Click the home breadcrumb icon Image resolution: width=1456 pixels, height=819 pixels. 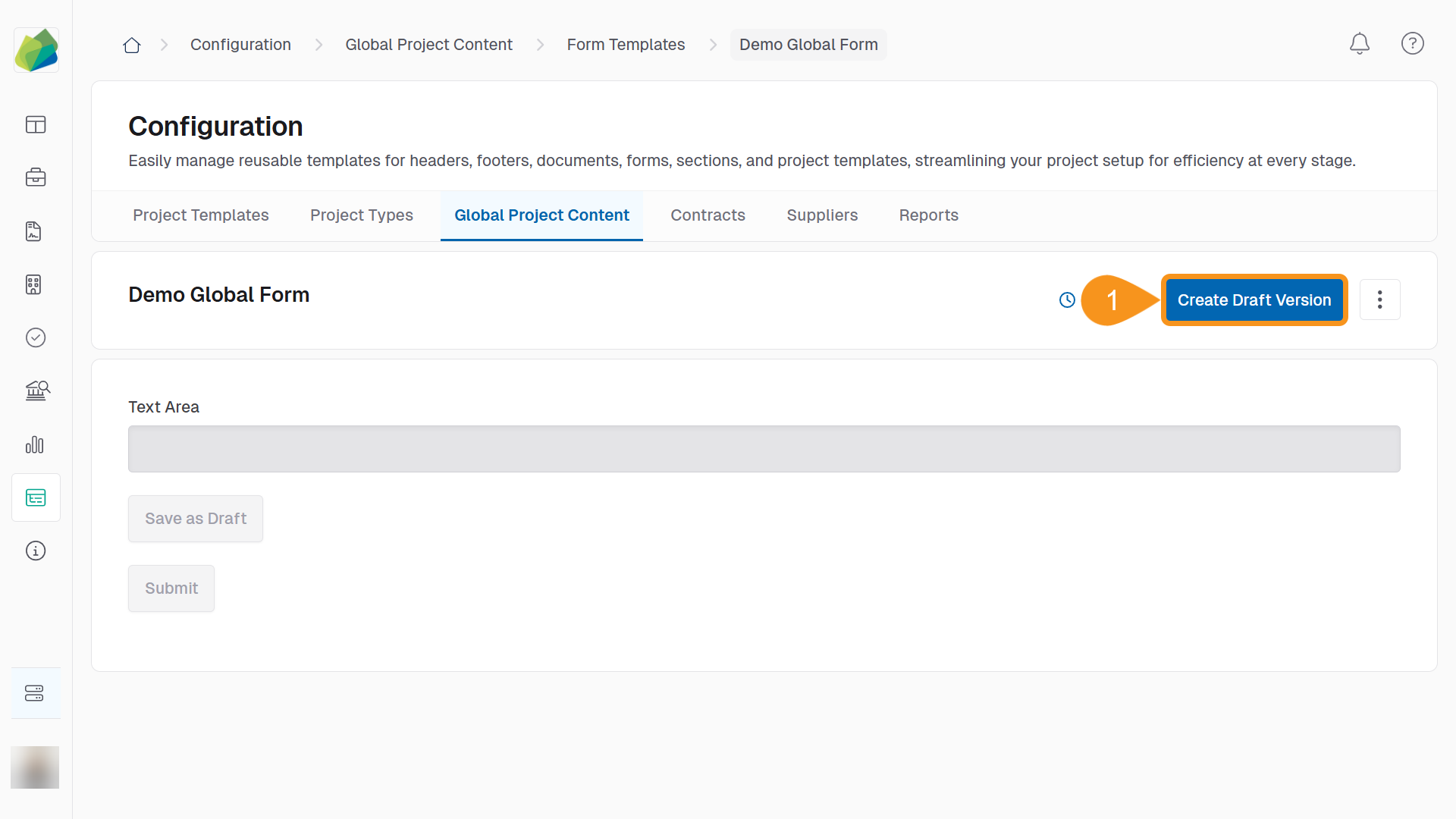132,45
